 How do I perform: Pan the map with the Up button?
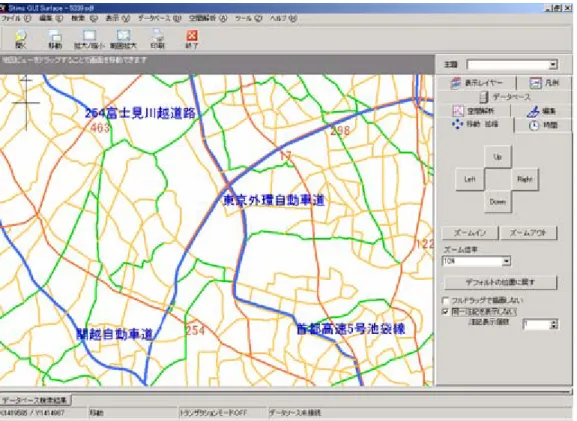click(498, 157)
